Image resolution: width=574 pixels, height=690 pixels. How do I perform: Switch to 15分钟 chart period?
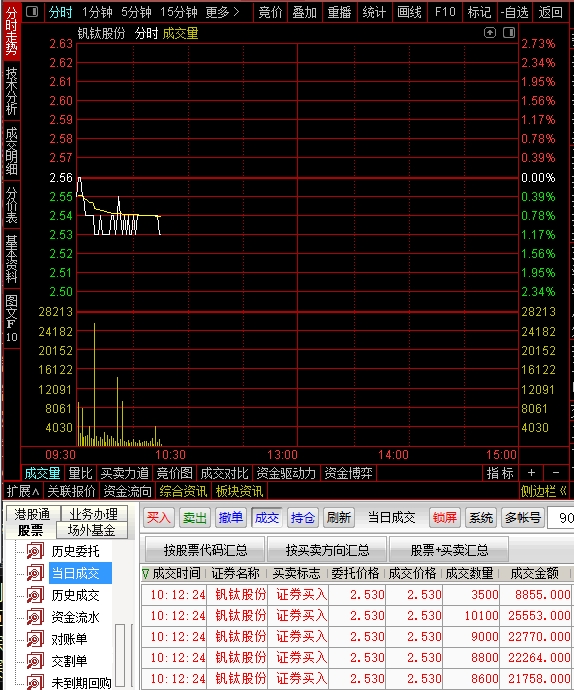click(179, 12)
